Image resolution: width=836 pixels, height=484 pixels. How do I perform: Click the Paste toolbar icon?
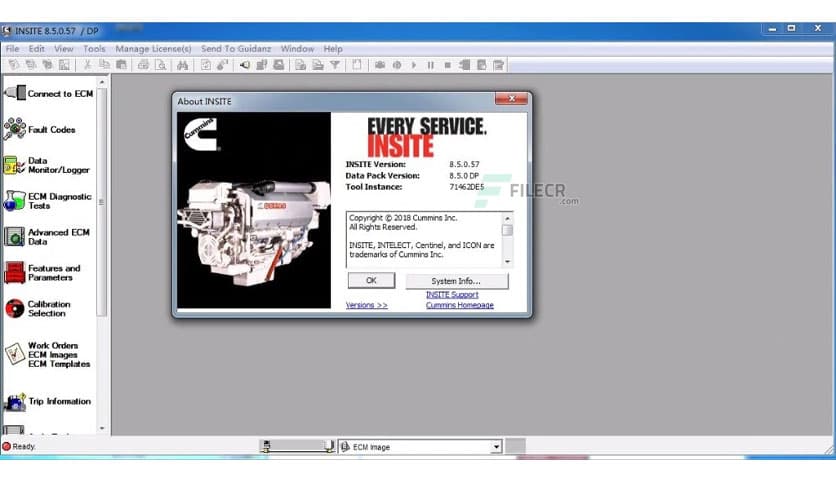(x=122, y=65)
